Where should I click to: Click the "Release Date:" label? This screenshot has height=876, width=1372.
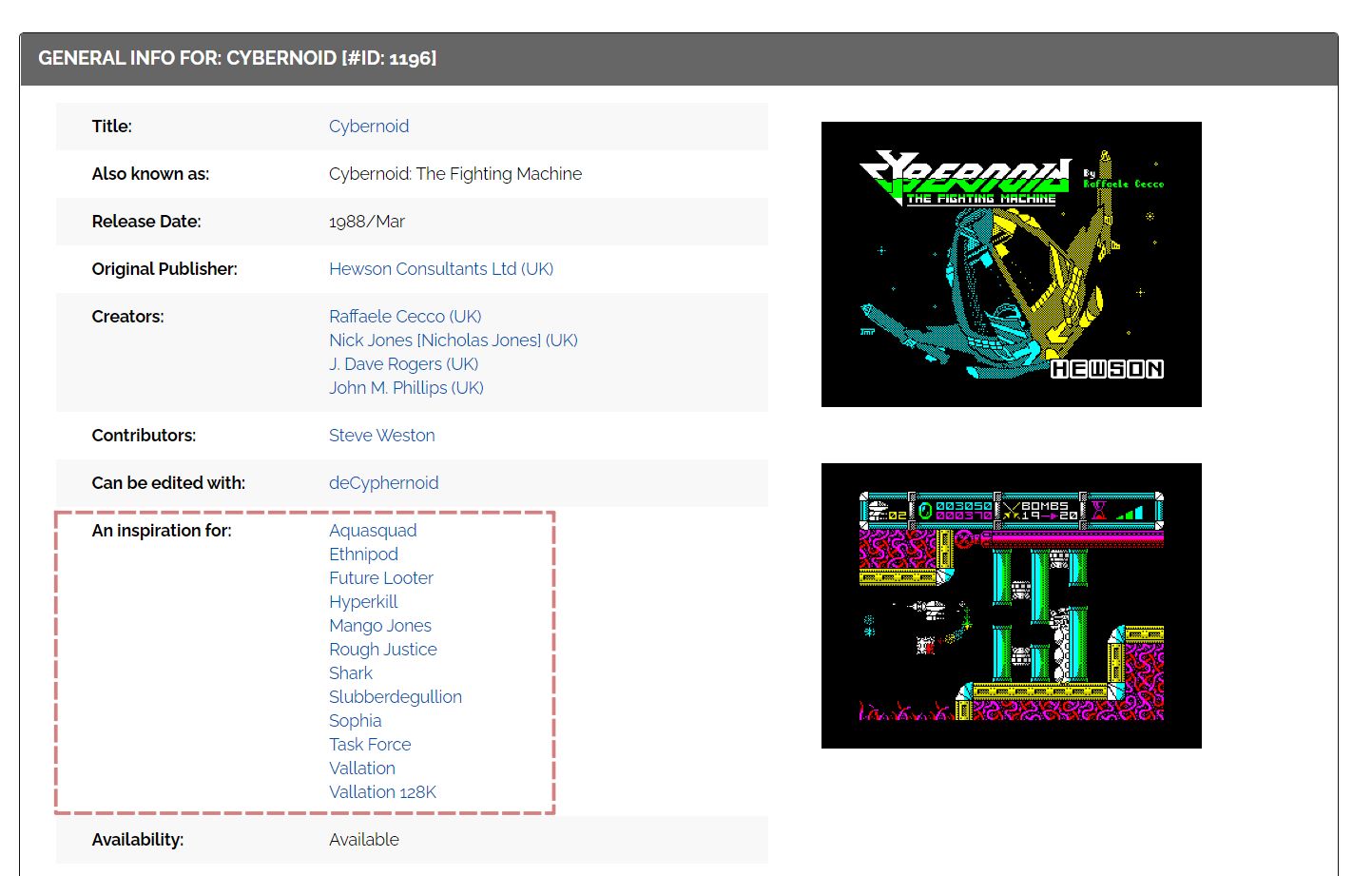tap(146, 222)
